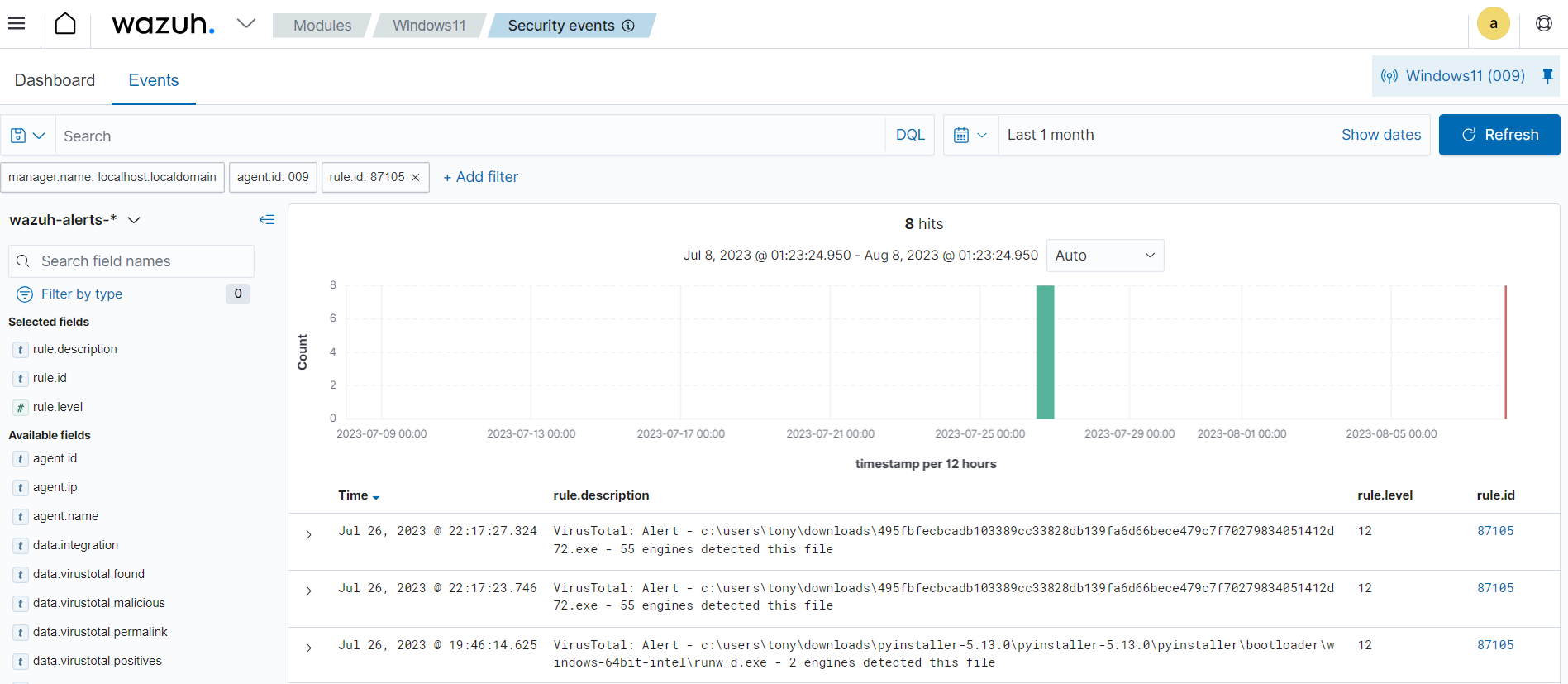Image resolution: width=1568 pixels, height=684 pixels.
Task: Open the Auto interval dropdown
Action: (1105, 256)
